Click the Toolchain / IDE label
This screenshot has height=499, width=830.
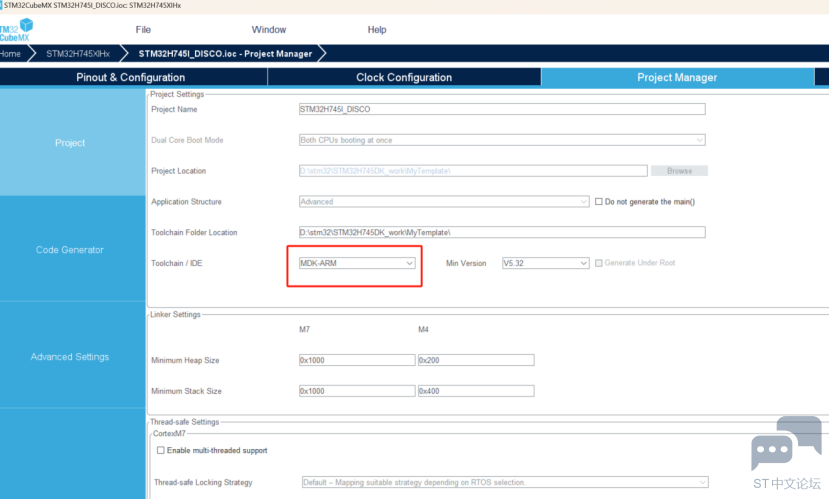tap(176, 263)
